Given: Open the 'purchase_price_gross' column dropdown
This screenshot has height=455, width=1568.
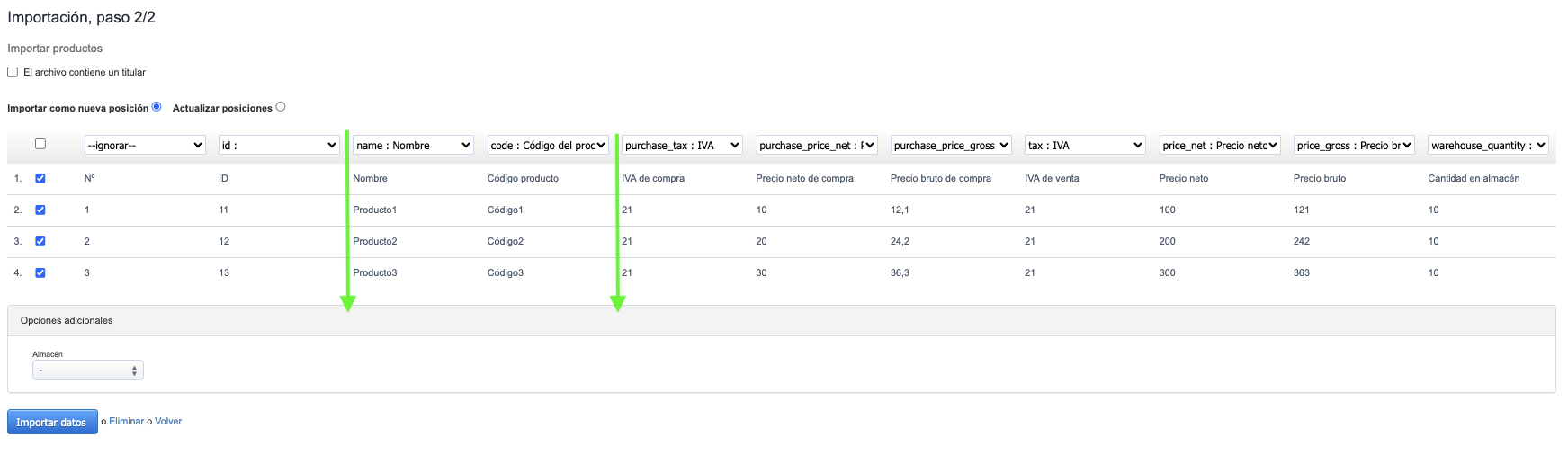Looking at the screenshot, I should (951, 145).
